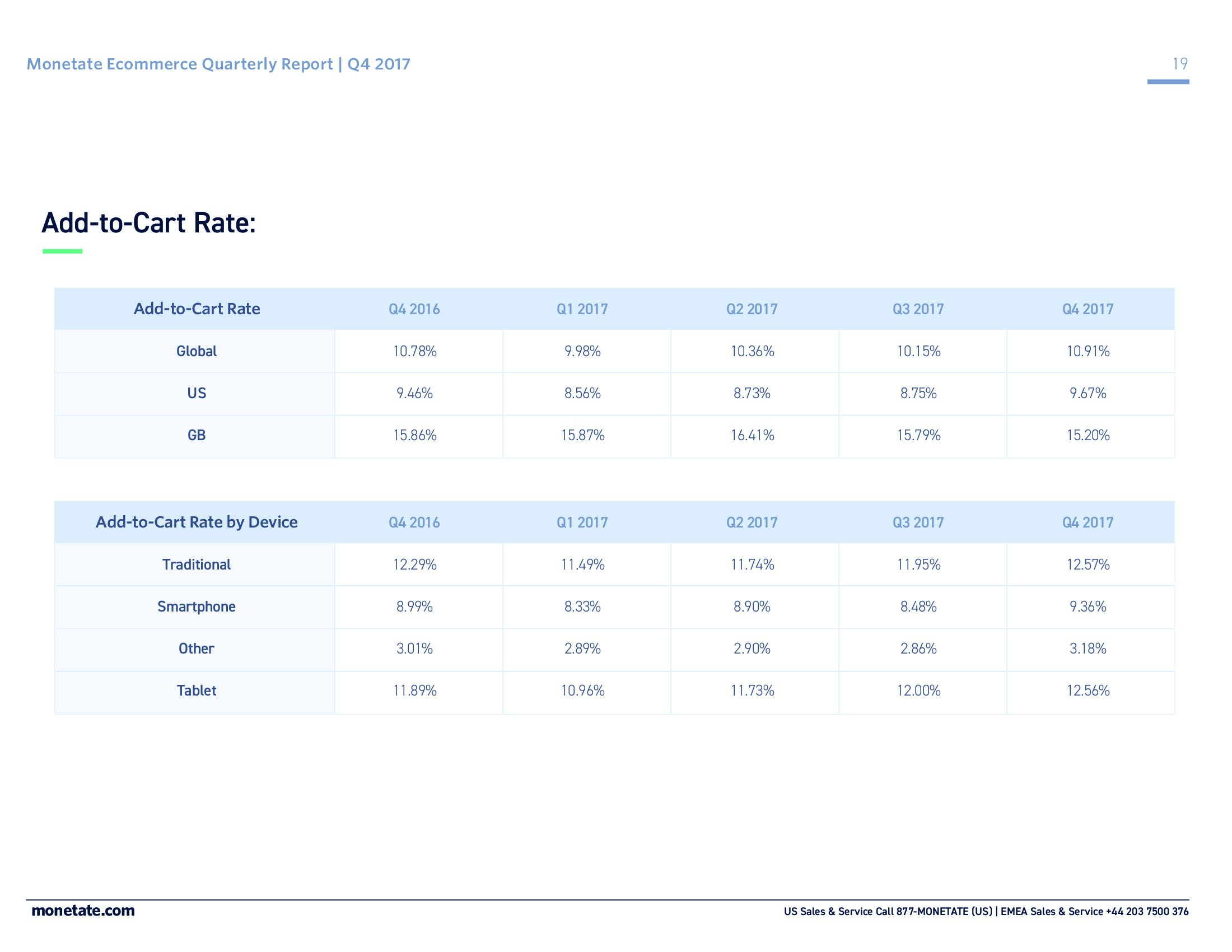Select the Global row label
The height and width of the screenshot is (952, 1232).
197,351
